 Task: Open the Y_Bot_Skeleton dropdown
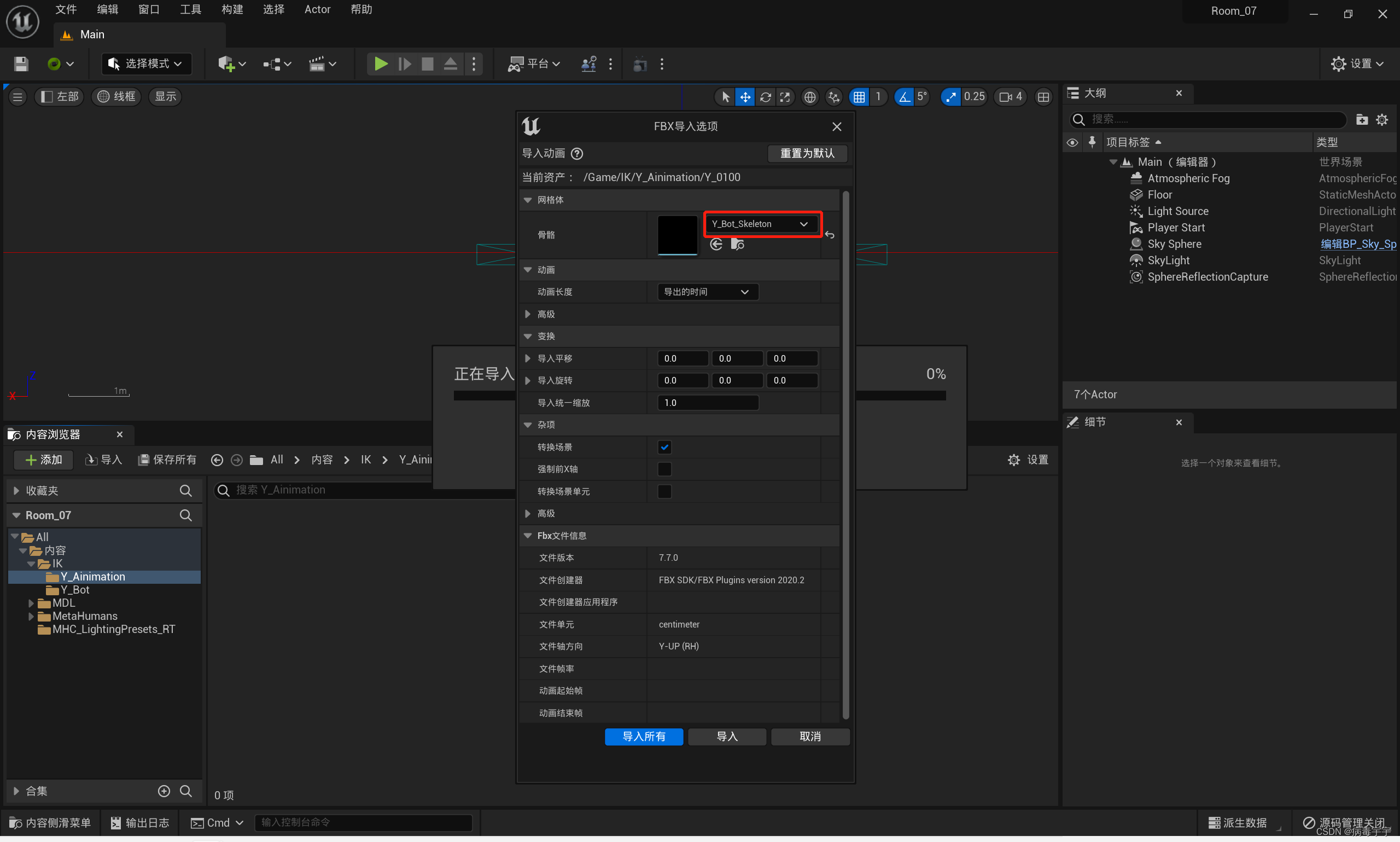tap(759, 224)
